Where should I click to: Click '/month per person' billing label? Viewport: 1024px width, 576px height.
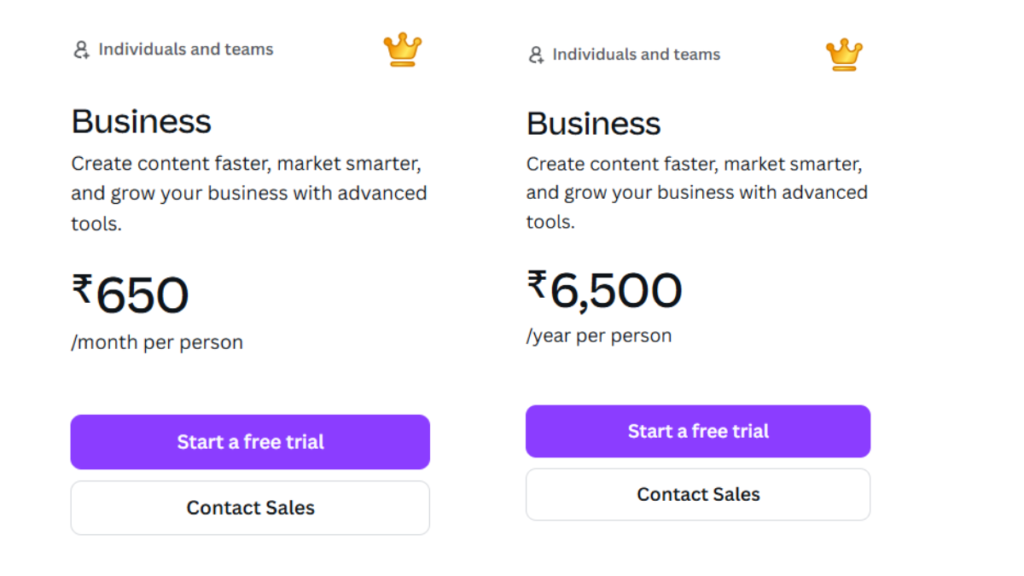coord(156,341)
